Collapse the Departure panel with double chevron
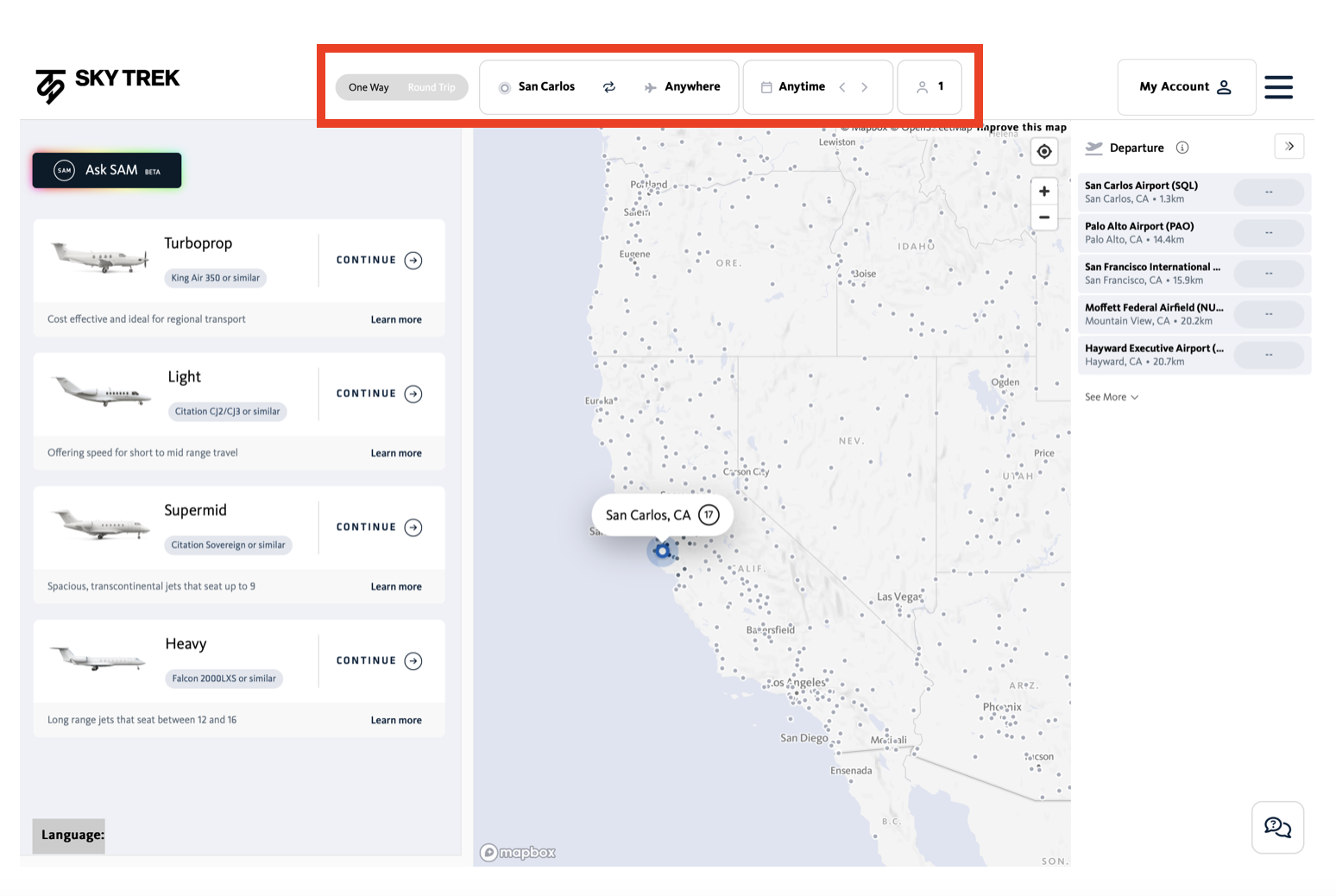The height and width of the screenshot is (896, 1336). [x=1289, y=147]
